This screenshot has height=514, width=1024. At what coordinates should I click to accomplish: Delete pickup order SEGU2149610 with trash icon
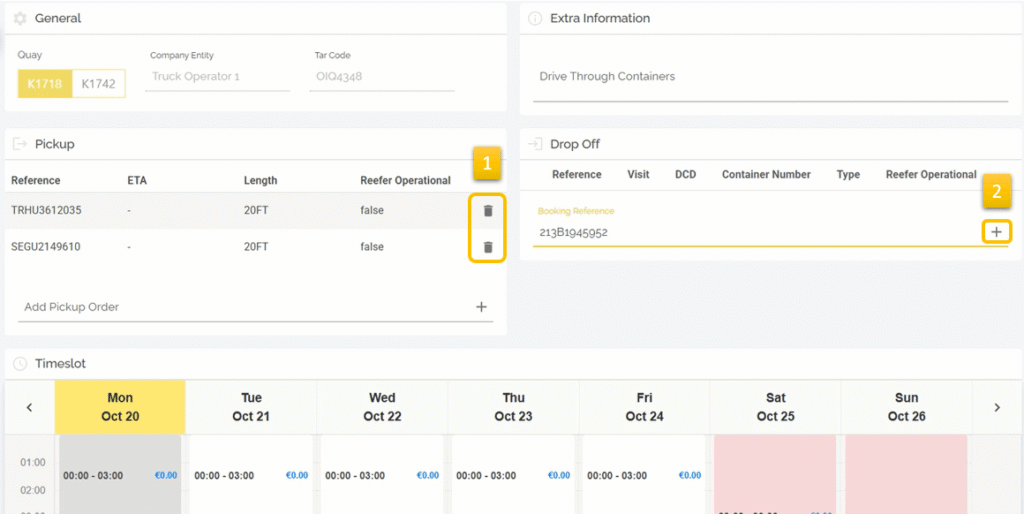488,247
